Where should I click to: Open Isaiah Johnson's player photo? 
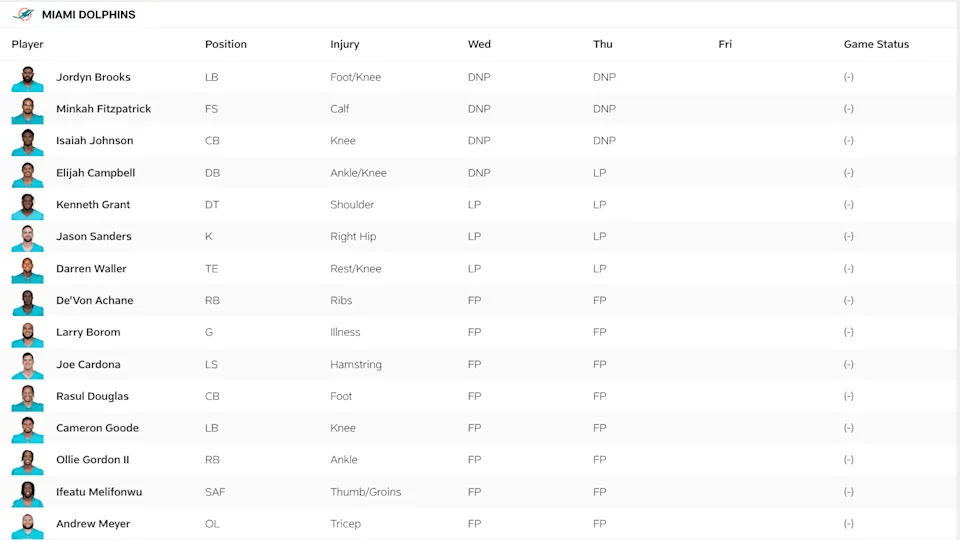[28, 142]
